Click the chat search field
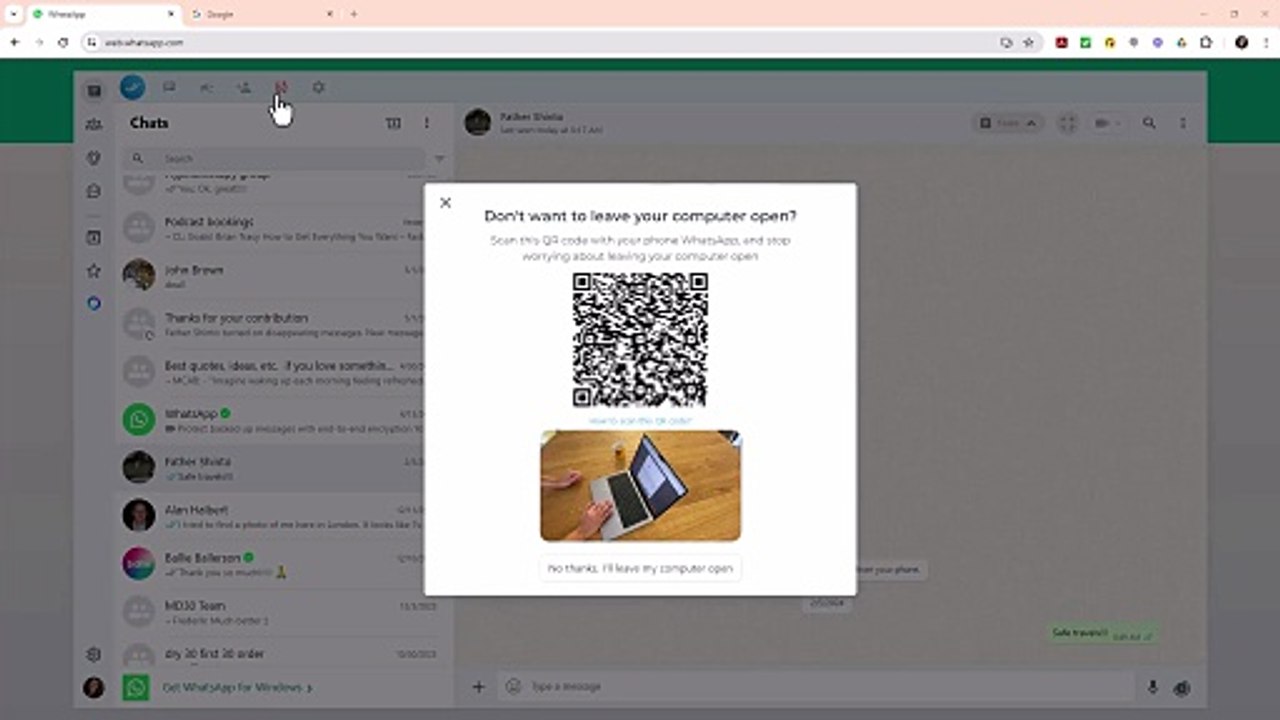1280x720 pixels. coord(275,158)
